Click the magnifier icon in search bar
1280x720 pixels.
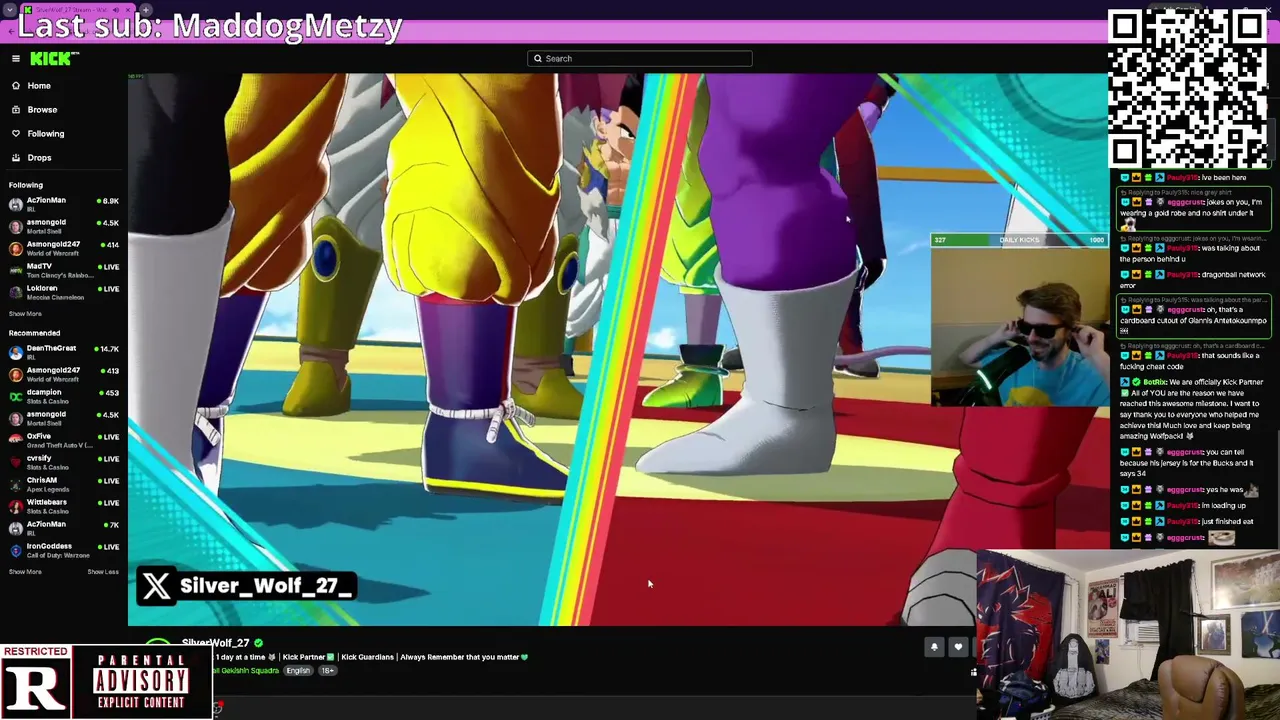pos(538,59)
